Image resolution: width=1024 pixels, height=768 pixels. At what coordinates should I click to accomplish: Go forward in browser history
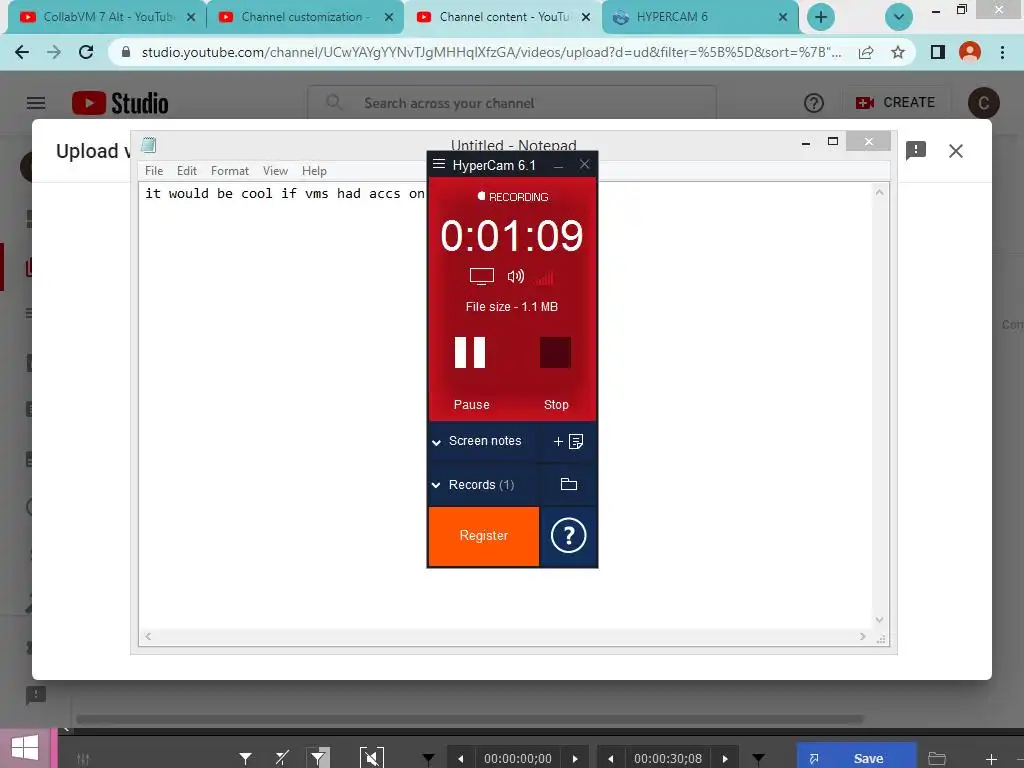(x=54, y=52)
